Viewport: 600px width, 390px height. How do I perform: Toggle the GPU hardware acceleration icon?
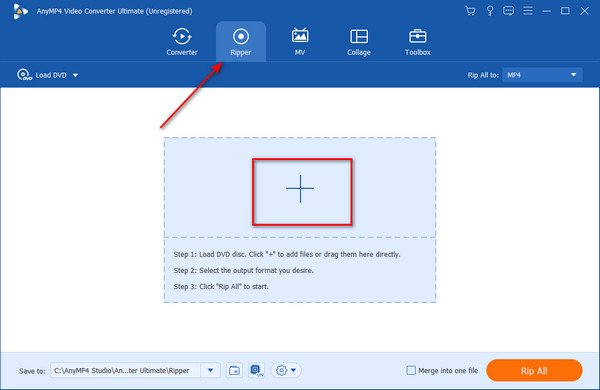pos(256,370)
